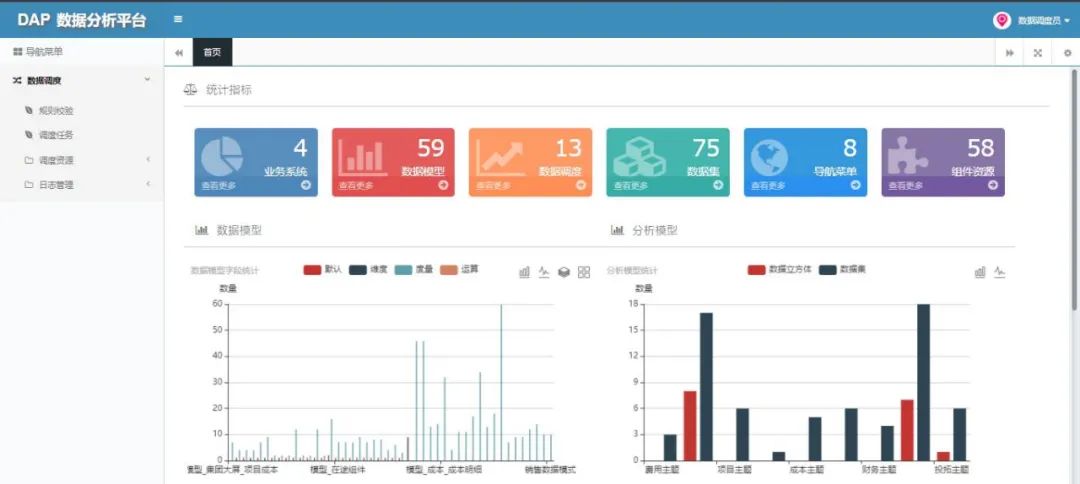Switch analysis model chart to line view
Image resolution: width=1080 pixels, height=484 pixels.
click(999, 272)
